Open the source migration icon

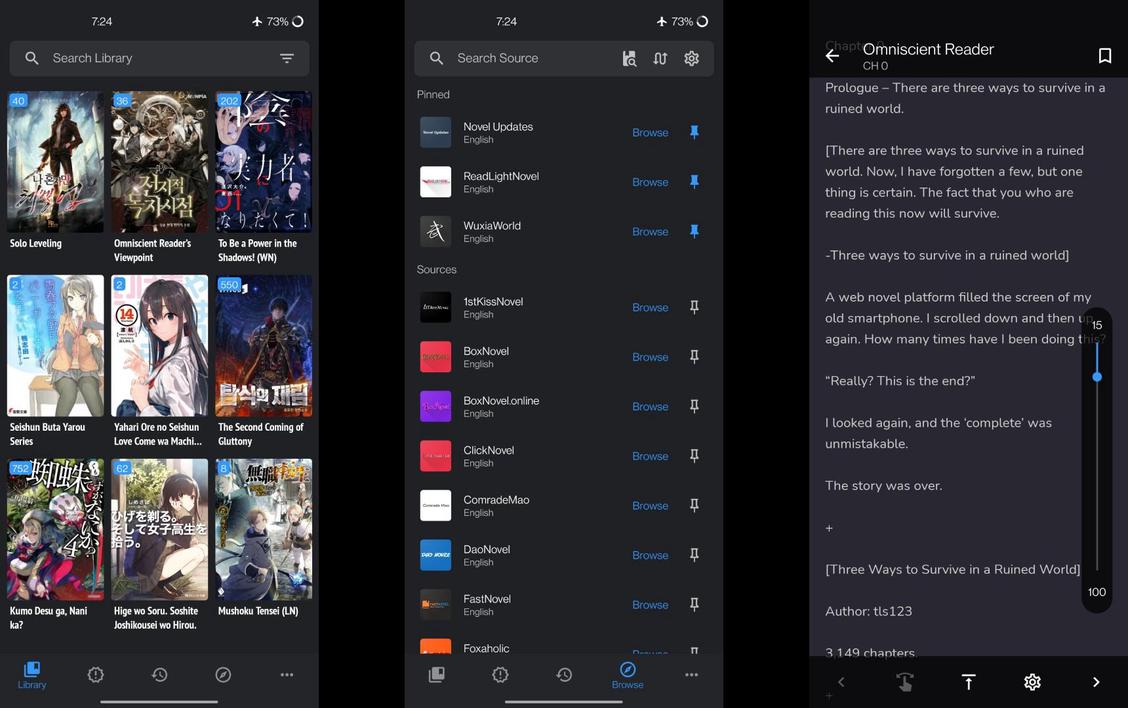coord(660,58)
